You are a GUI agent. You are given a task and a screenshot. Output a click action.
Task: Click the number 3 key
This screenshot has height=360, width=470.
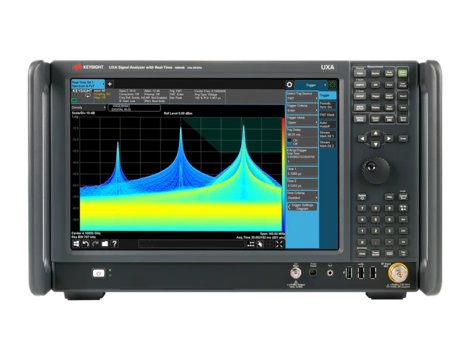point(389,231)
